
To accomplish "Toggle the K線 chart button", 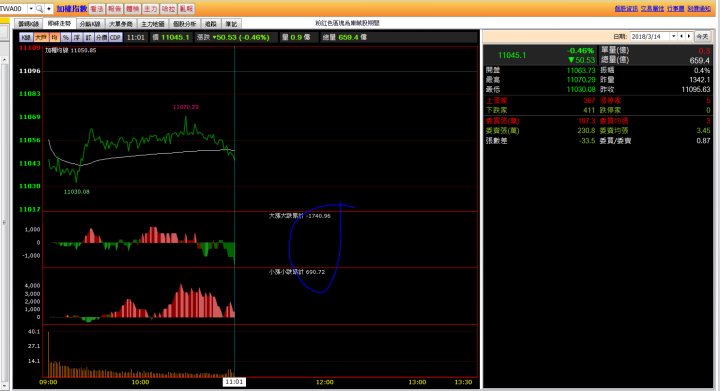I will (26, 38).
